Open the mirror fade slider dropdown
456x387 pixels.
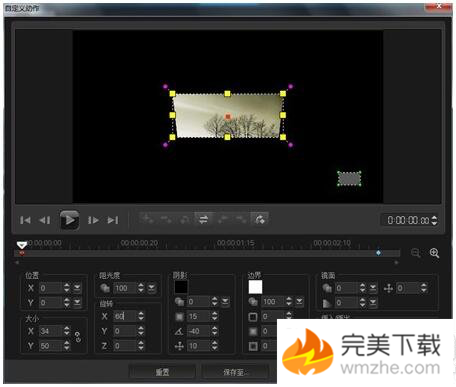pyautogui.click(x=373, y=303)
